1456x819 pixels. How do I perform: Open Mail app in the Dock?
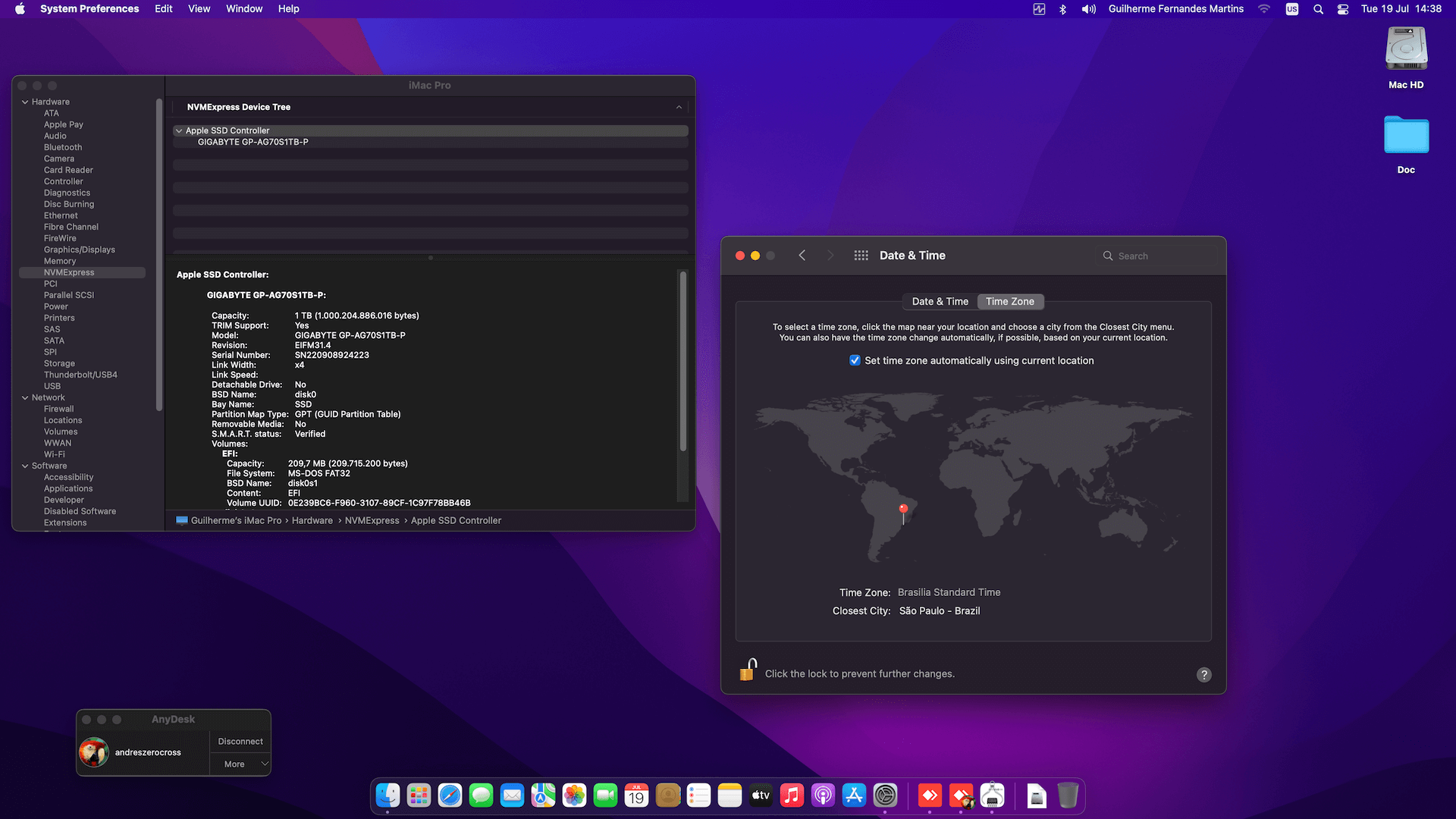(x=512, y=795)
